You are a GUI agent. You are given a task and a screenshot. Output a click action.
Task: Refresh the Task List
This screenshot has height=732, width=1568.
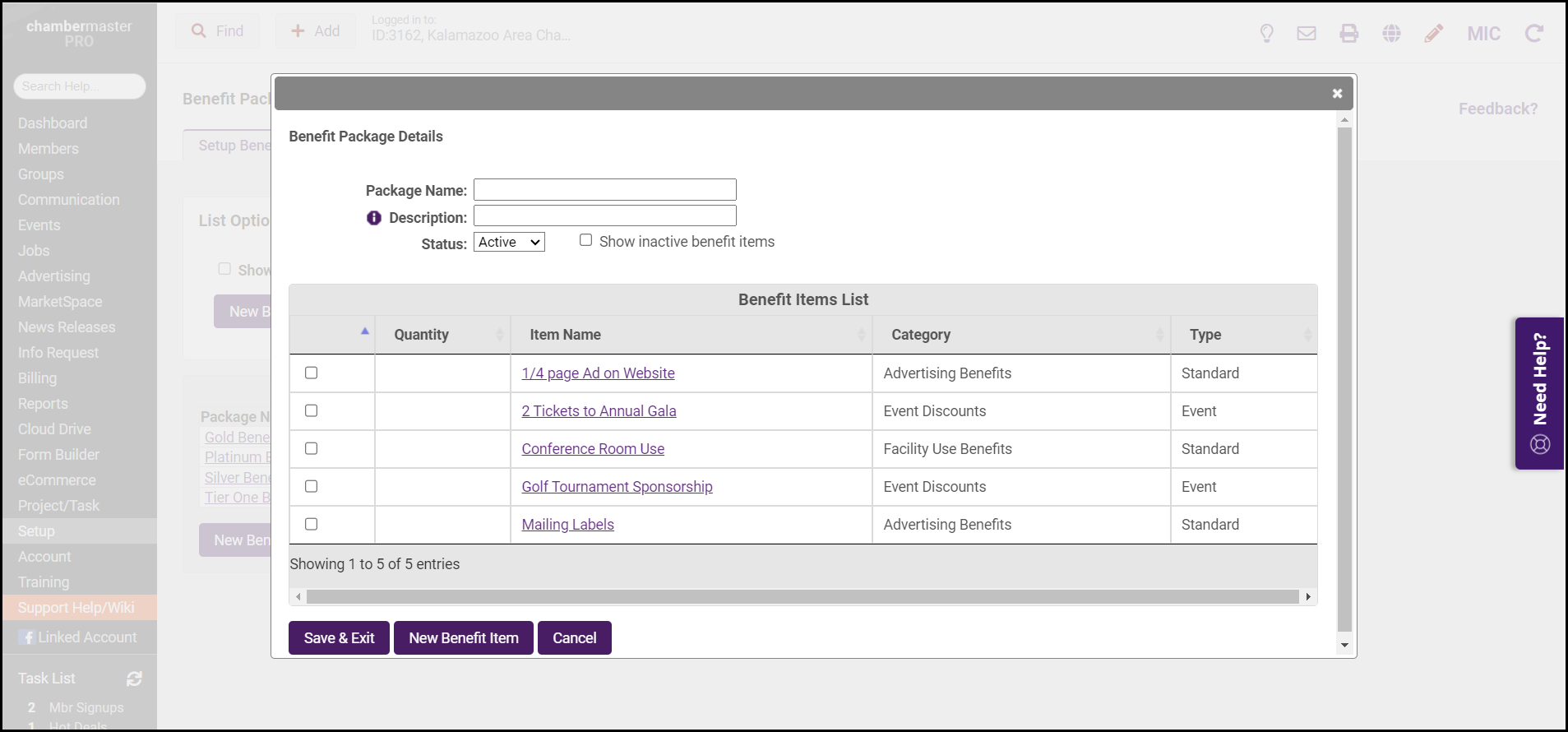click(134, 679)
